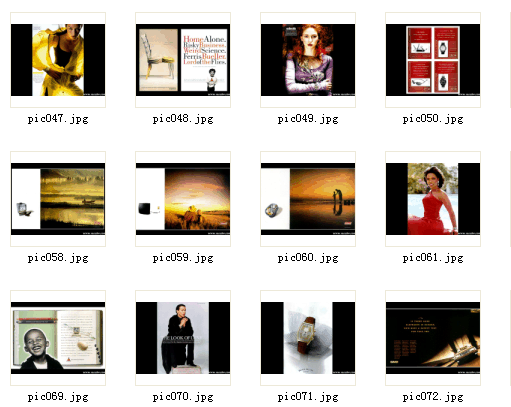Select the wristwatch thumbnail pic071.jpg
This screenshot has width=511, height=407.
pyautogui.click(x=308, y=338)
